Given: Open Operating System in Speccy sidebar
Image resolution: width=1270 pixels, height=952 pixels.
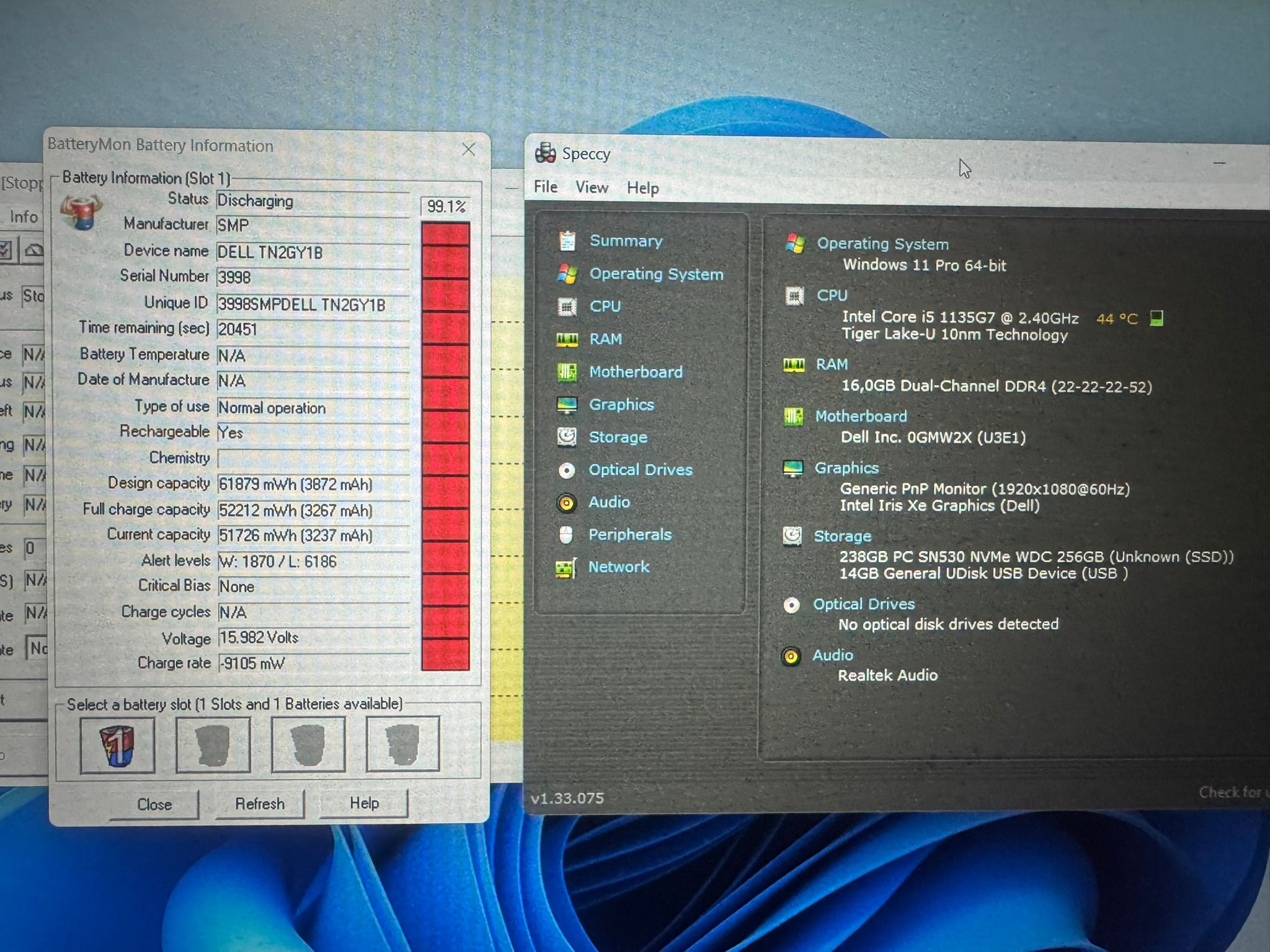Looking at the screenshot, I should point(656,274).
